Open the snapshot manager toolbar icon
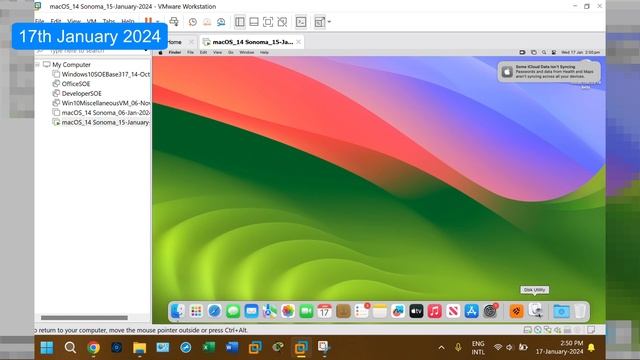The image size is (640, 360). click(x=221, y=22)
